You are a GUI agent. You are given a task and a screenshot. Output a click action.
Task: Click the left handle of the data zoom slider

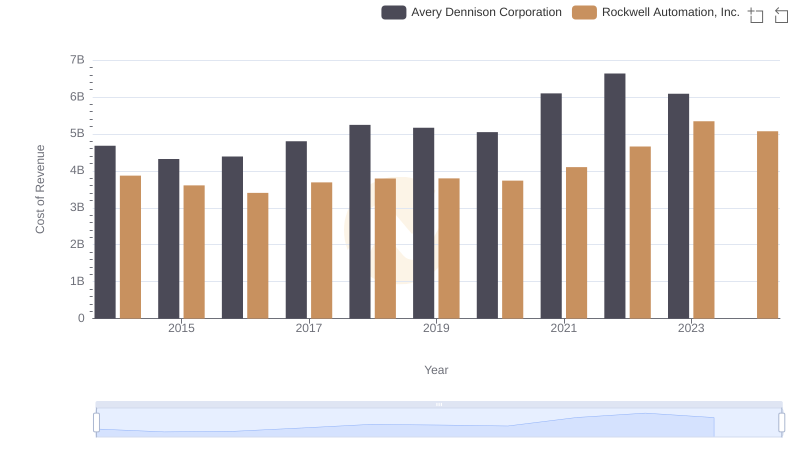tap(96, 422)
